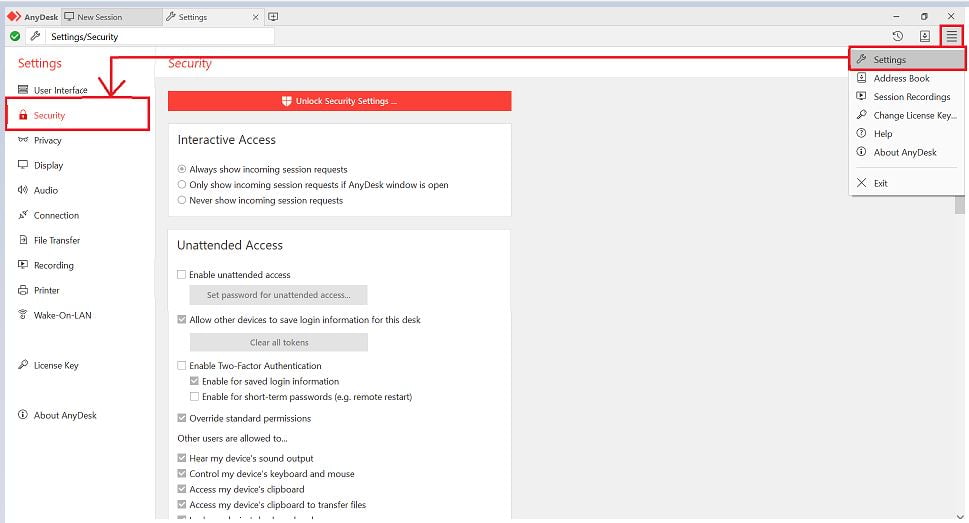
Task: Toggle clipboard to transfer files checkbox
Action: pos(182,504)
